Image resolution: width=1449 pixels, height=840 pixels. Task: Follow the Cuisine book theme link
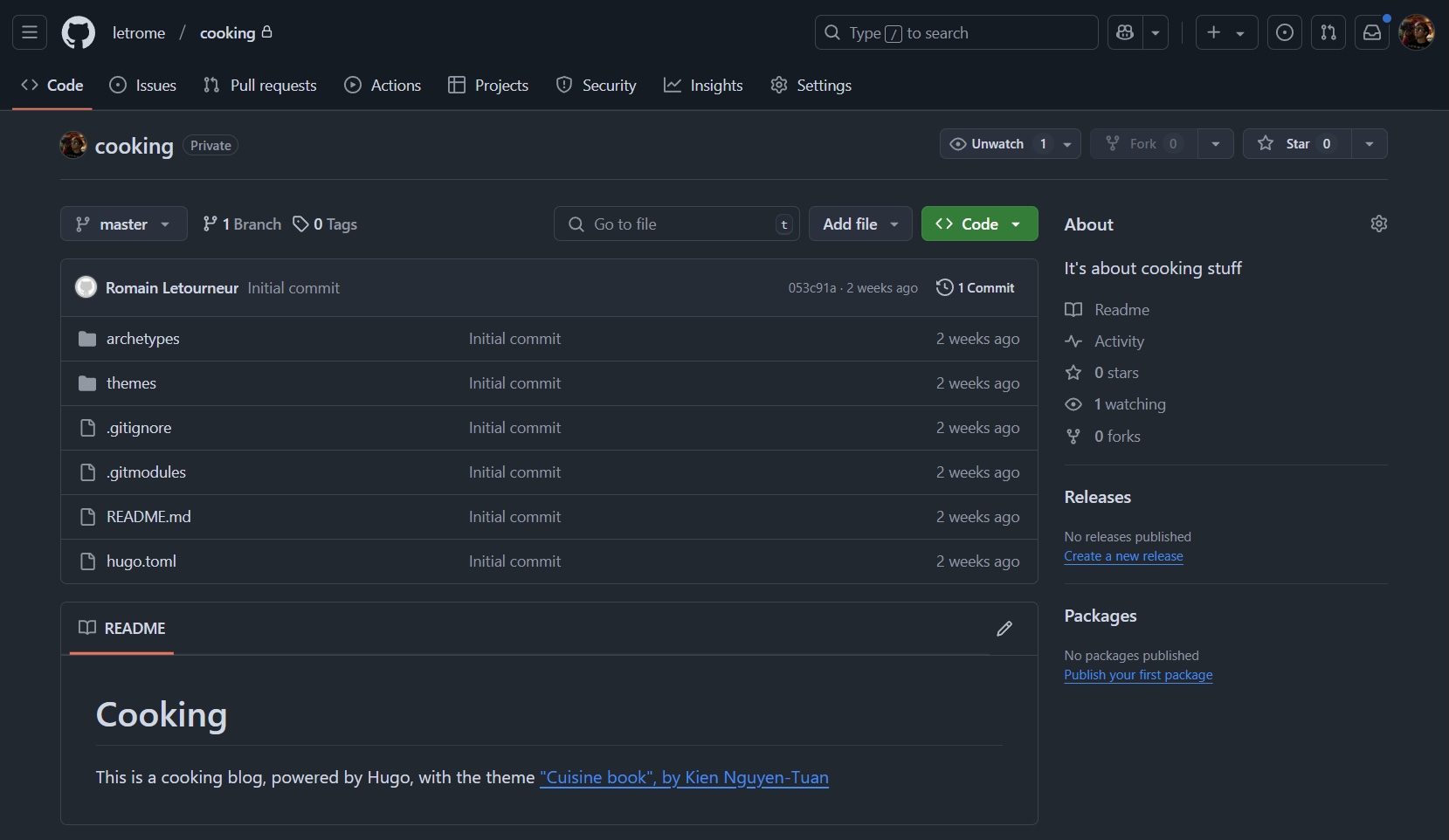pos(684,778)
